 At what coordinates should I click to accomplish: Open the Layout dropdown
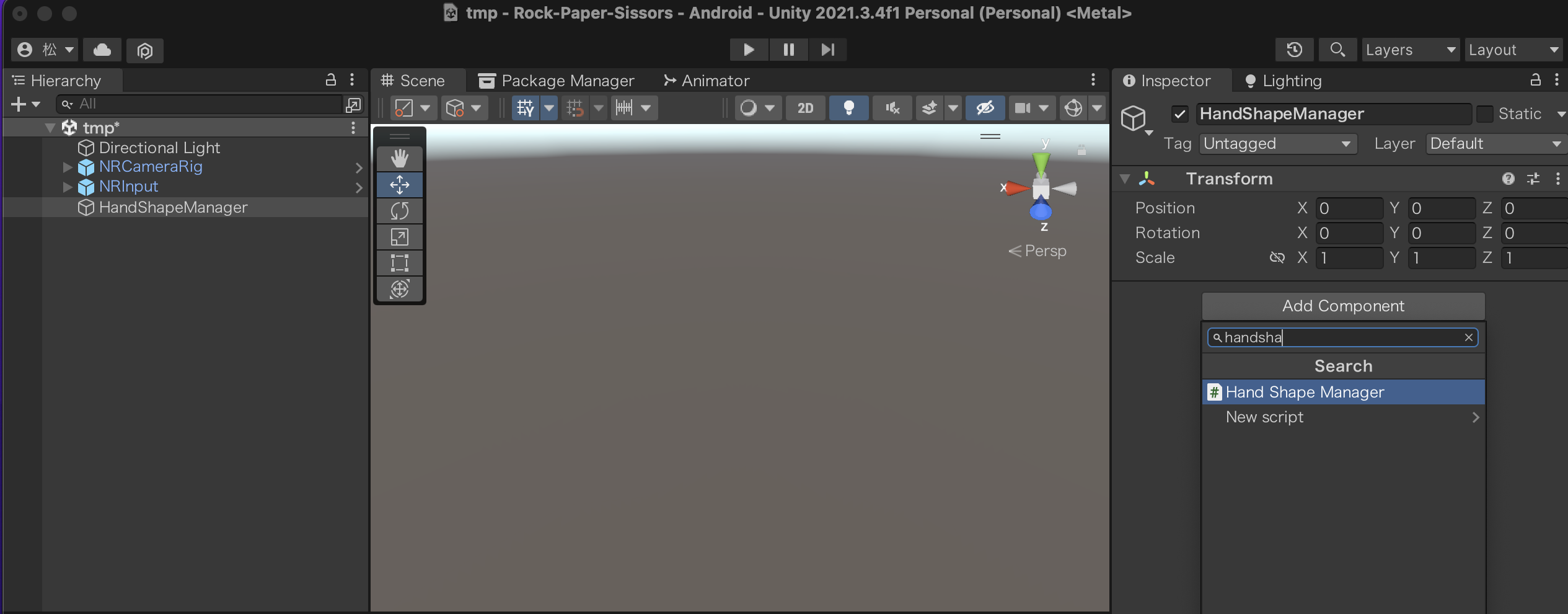[1513, 50]
